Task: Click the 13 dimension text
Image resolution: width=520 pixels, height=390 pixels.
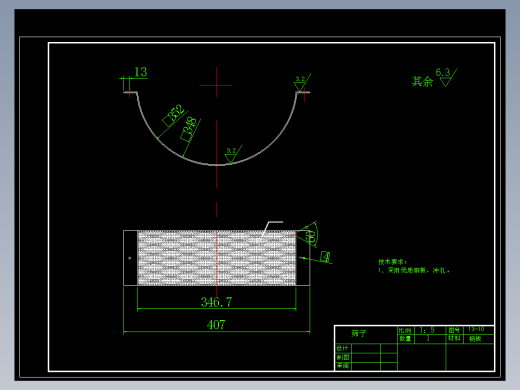Action: pyautogui.click(x=140, y=72)
